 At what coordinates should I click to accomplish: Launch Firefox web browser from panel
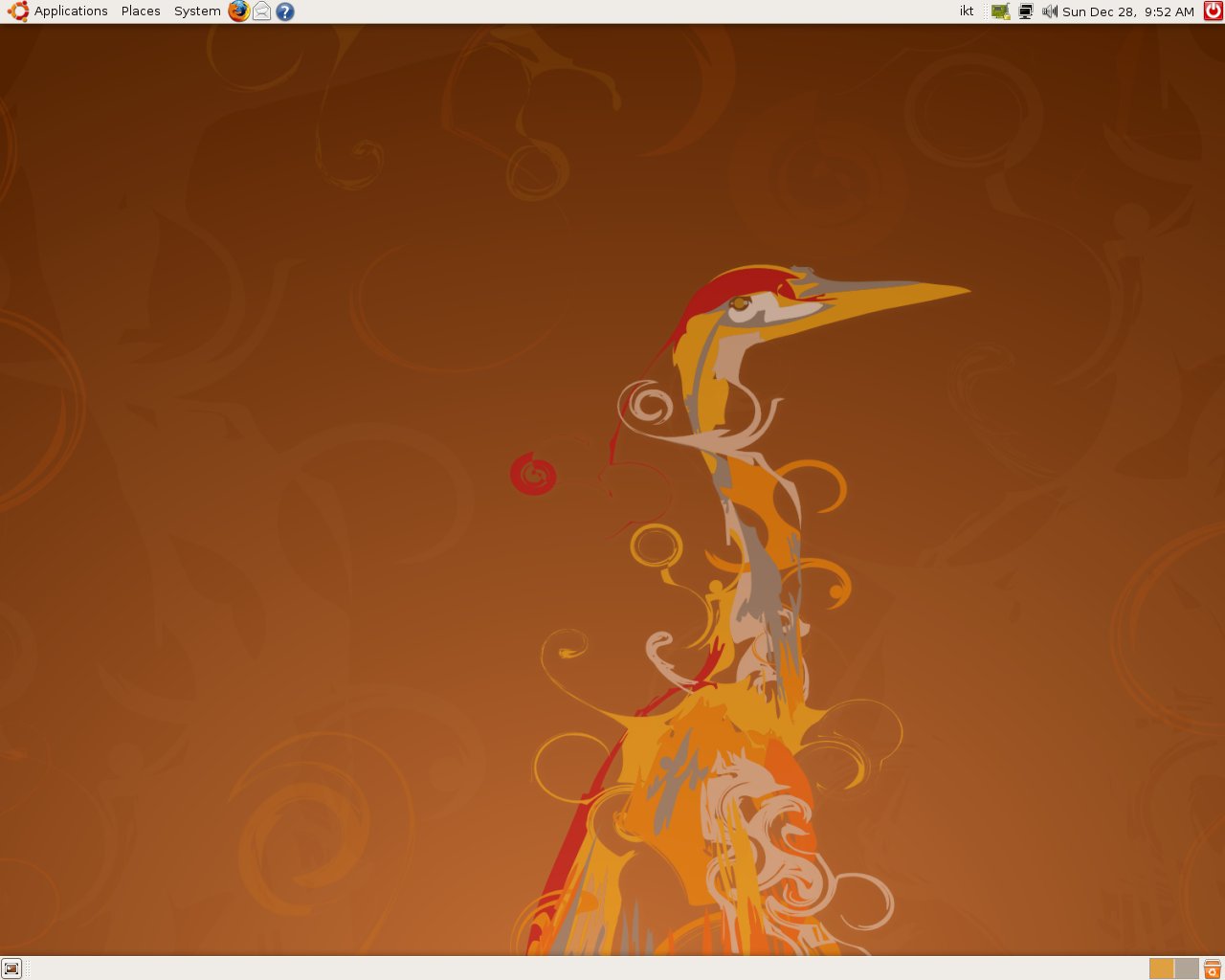[x=238, y=11]
